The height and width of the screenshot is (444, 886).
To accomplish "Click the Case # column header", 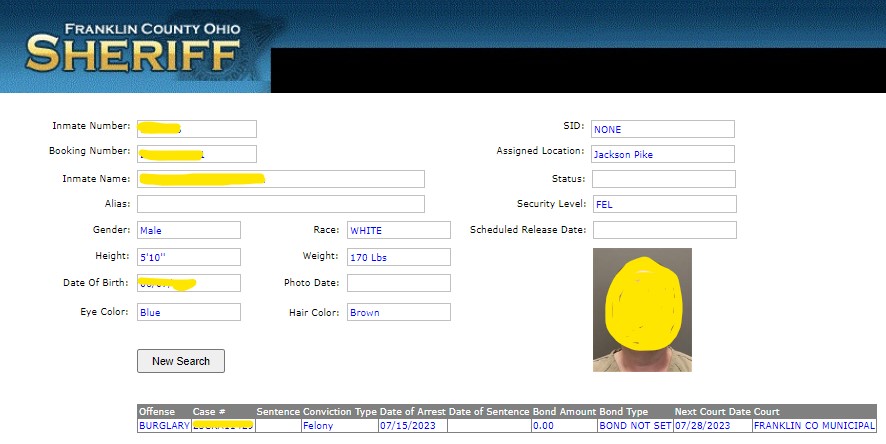I will [209, 411].
